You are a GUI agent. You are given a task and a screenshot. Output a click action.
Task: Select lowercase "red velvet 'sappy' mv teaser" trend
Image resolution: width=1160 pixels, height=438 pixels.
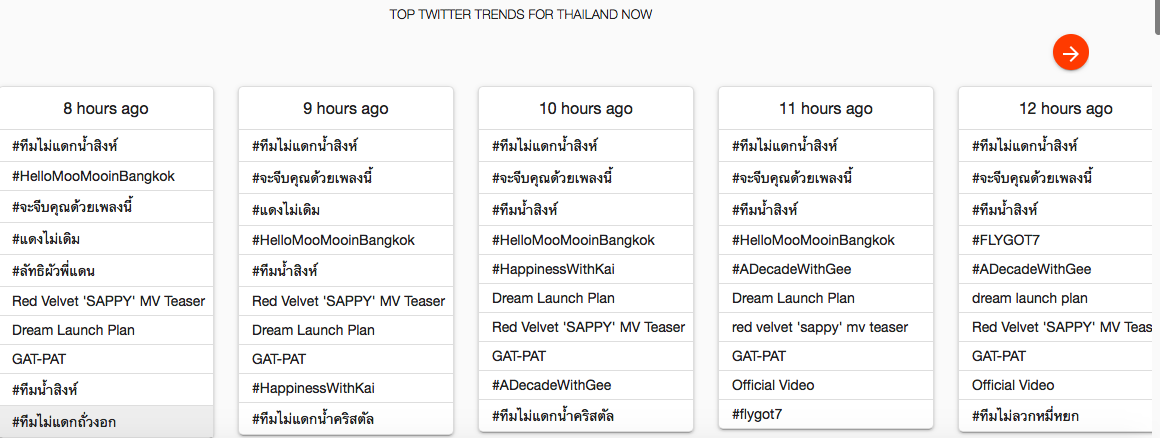coord(820,327)
